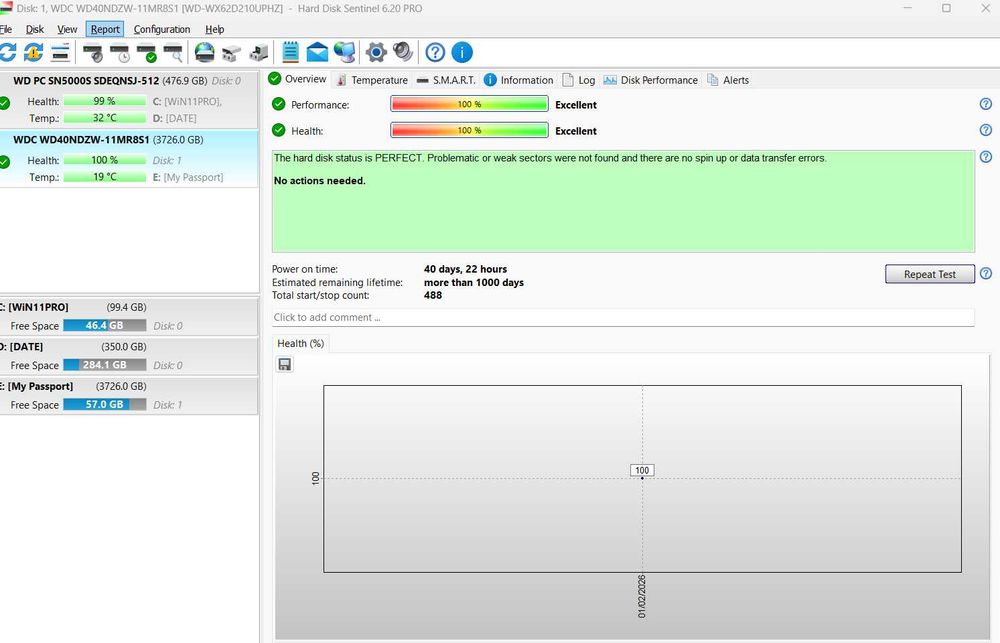1000x643 pixels.
Task: Open the Configuration menu
Action: [x=162, y=29]
